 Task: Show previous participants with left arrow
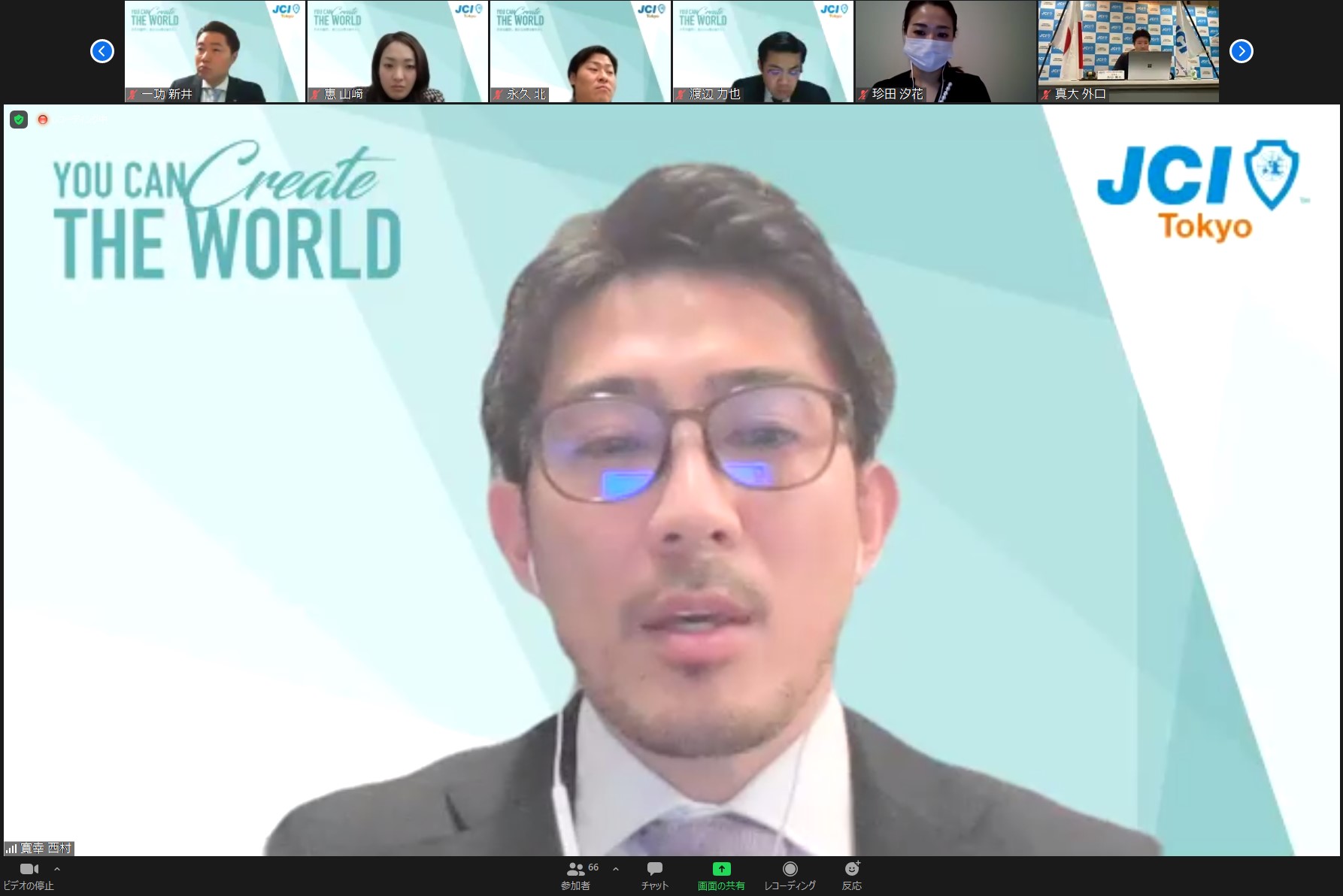pyautogui.click(x=102, y=51)
